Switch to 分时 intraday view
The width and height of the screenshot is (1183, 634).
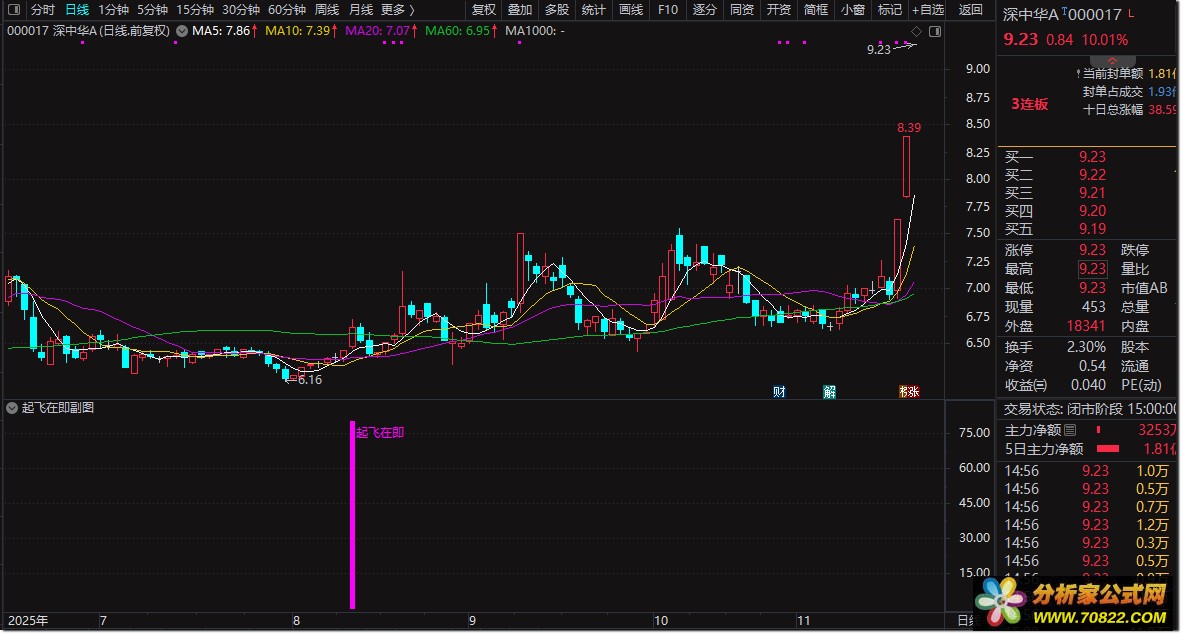tap(42, 10)
